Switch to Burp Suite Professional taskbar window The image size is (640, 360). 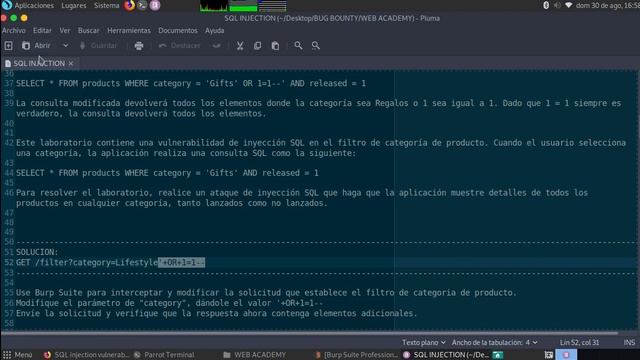click(x=356, y=355)
